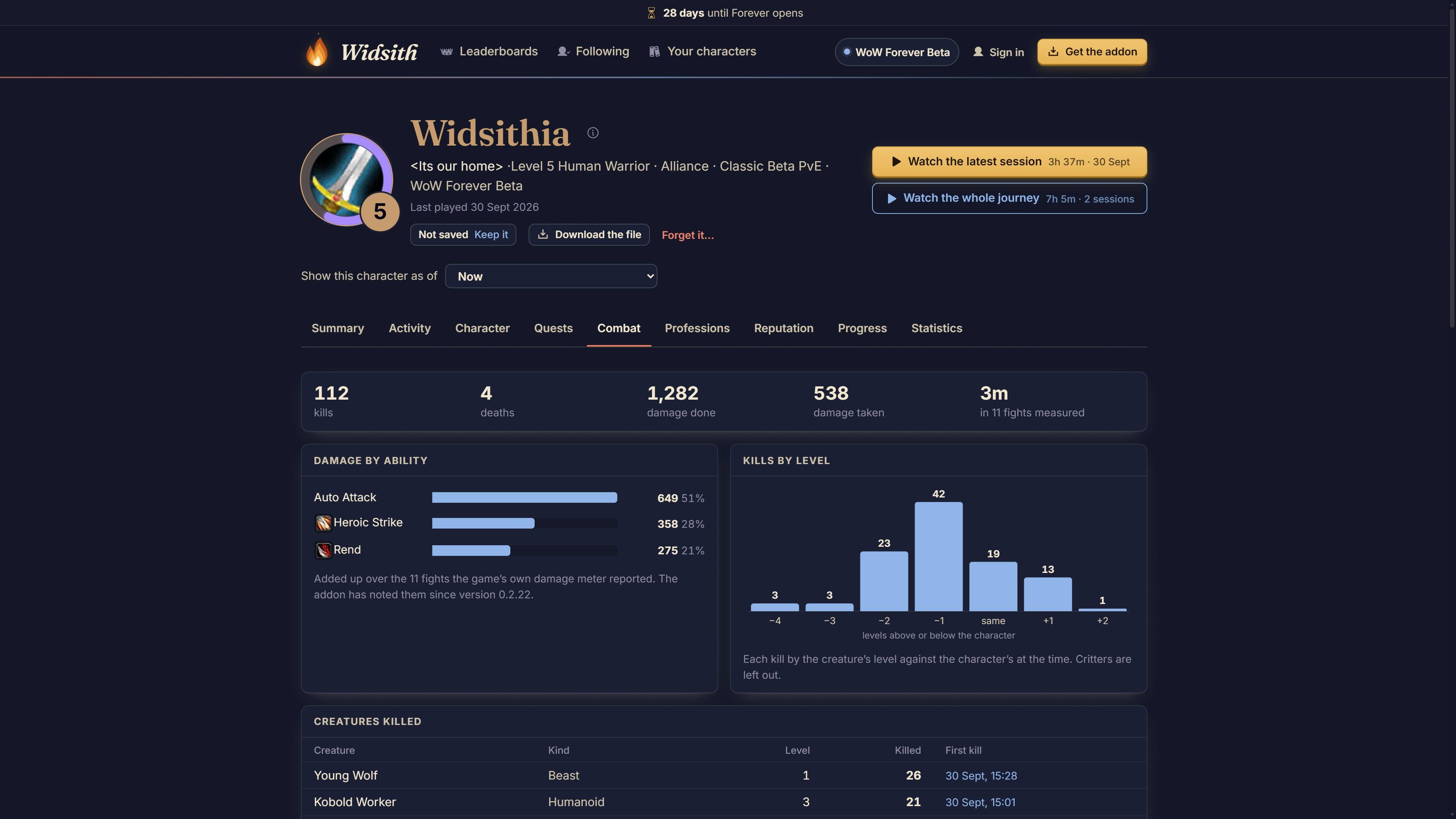1456x819 pixels.
Task: Click the same-level kills bar showing 19
Action: point(993,586)
